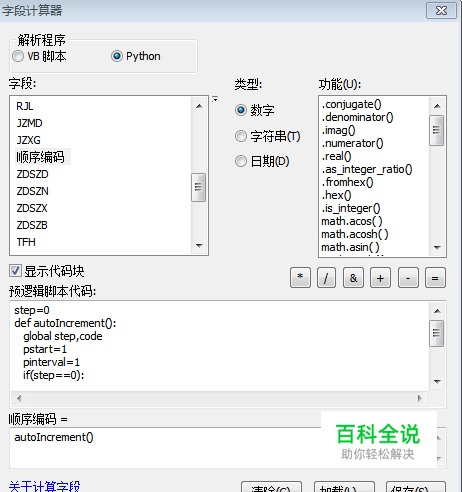Select the JZMD field in the list

point(29,123)
